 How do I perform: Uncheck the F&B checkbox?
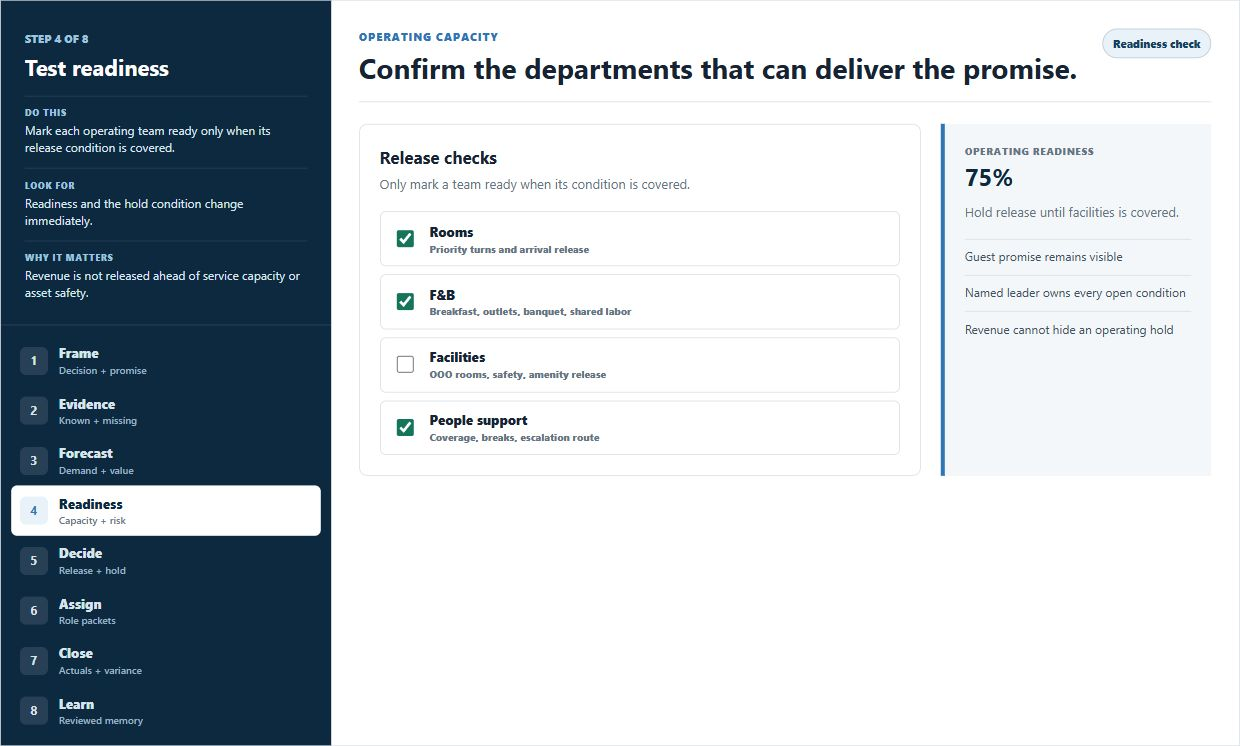coord(405,301)
